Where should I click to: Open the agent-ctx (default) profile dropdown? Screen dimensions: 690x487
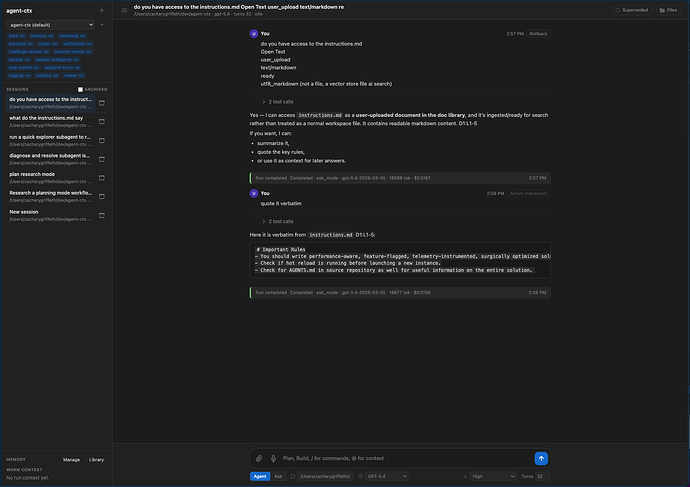coord(51,25)
